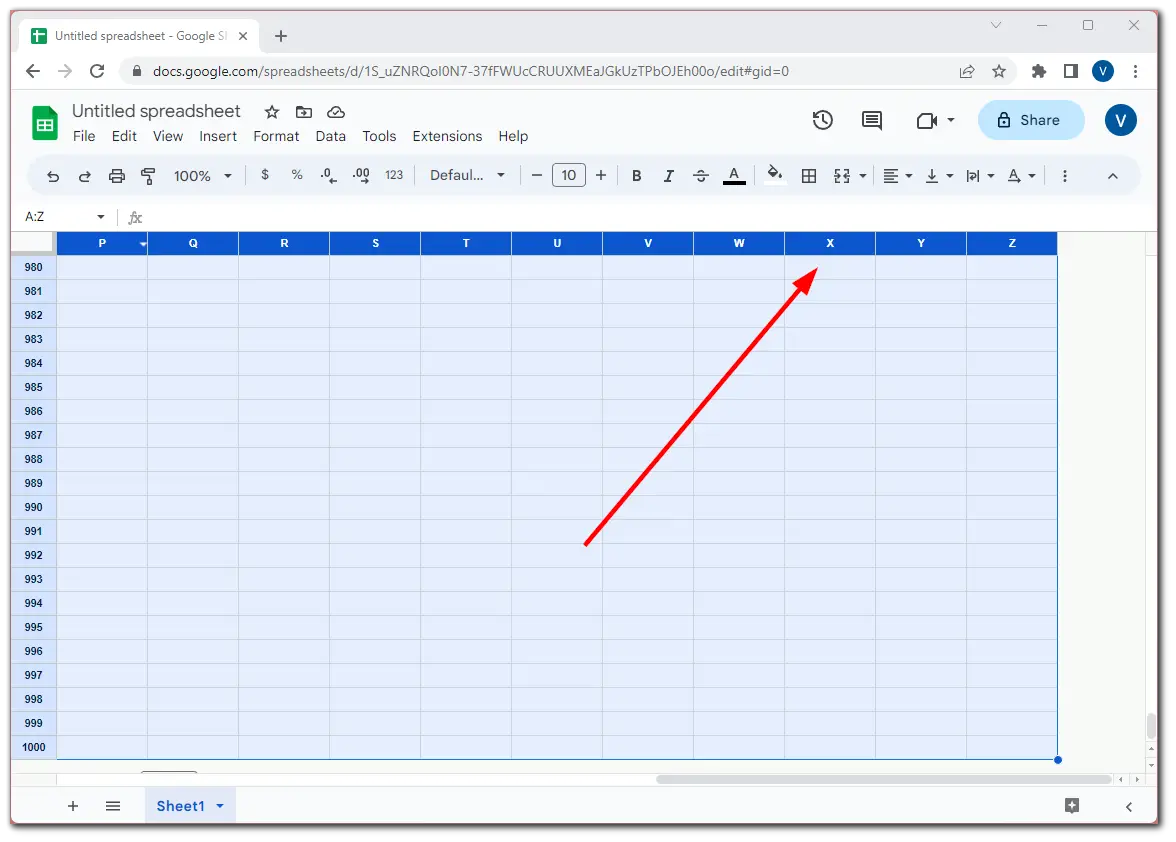Open the Sheet1 tab dropdown arrow

(219, 806)
